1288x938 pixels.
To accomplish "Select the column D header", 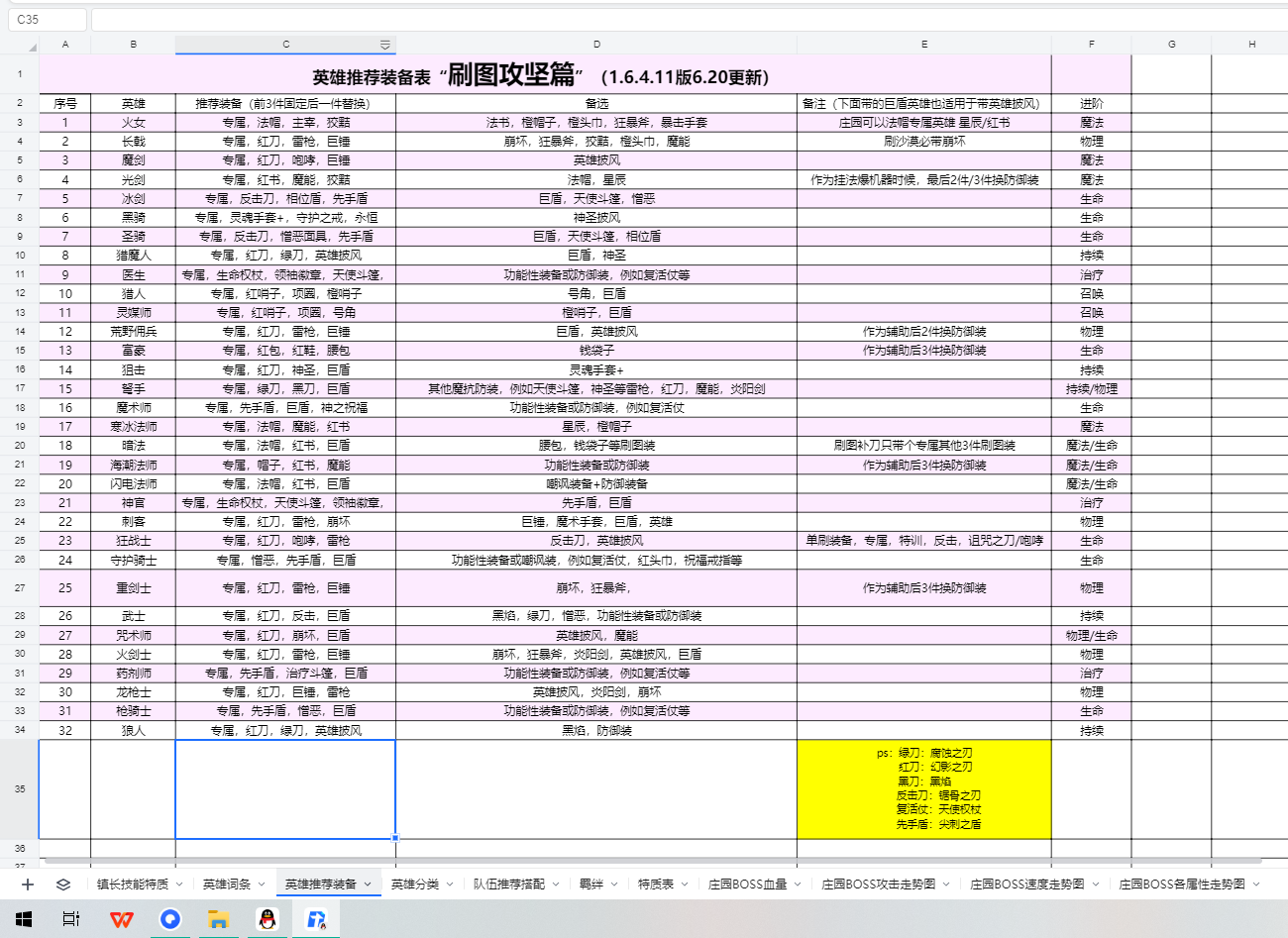I will 595,45.
